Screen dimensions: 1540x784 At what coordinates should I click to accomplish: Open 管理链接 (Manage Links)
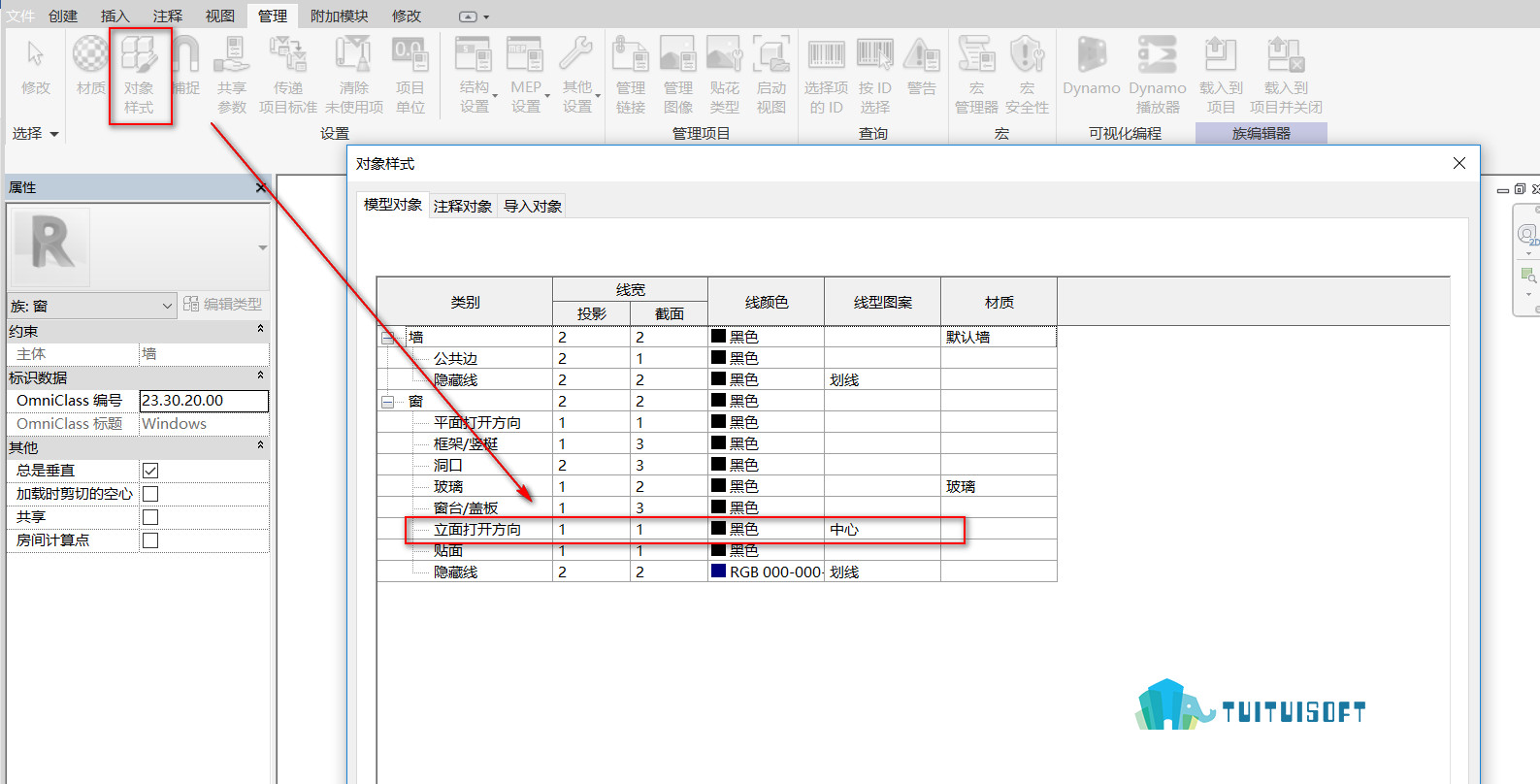click(631, 76)
